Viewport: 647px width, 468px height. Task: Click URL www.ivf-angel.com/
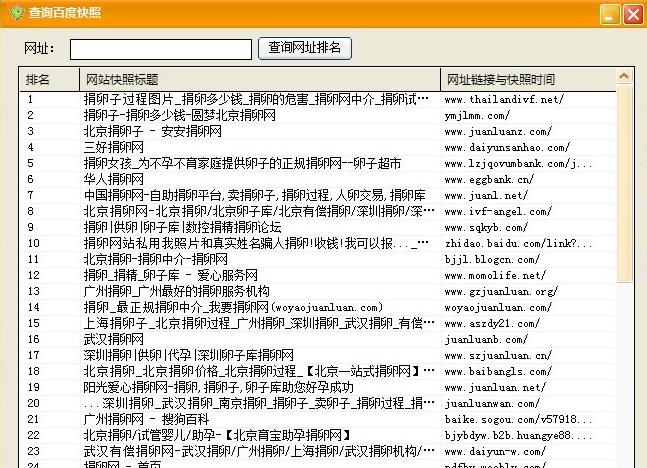tap(498, 212)
